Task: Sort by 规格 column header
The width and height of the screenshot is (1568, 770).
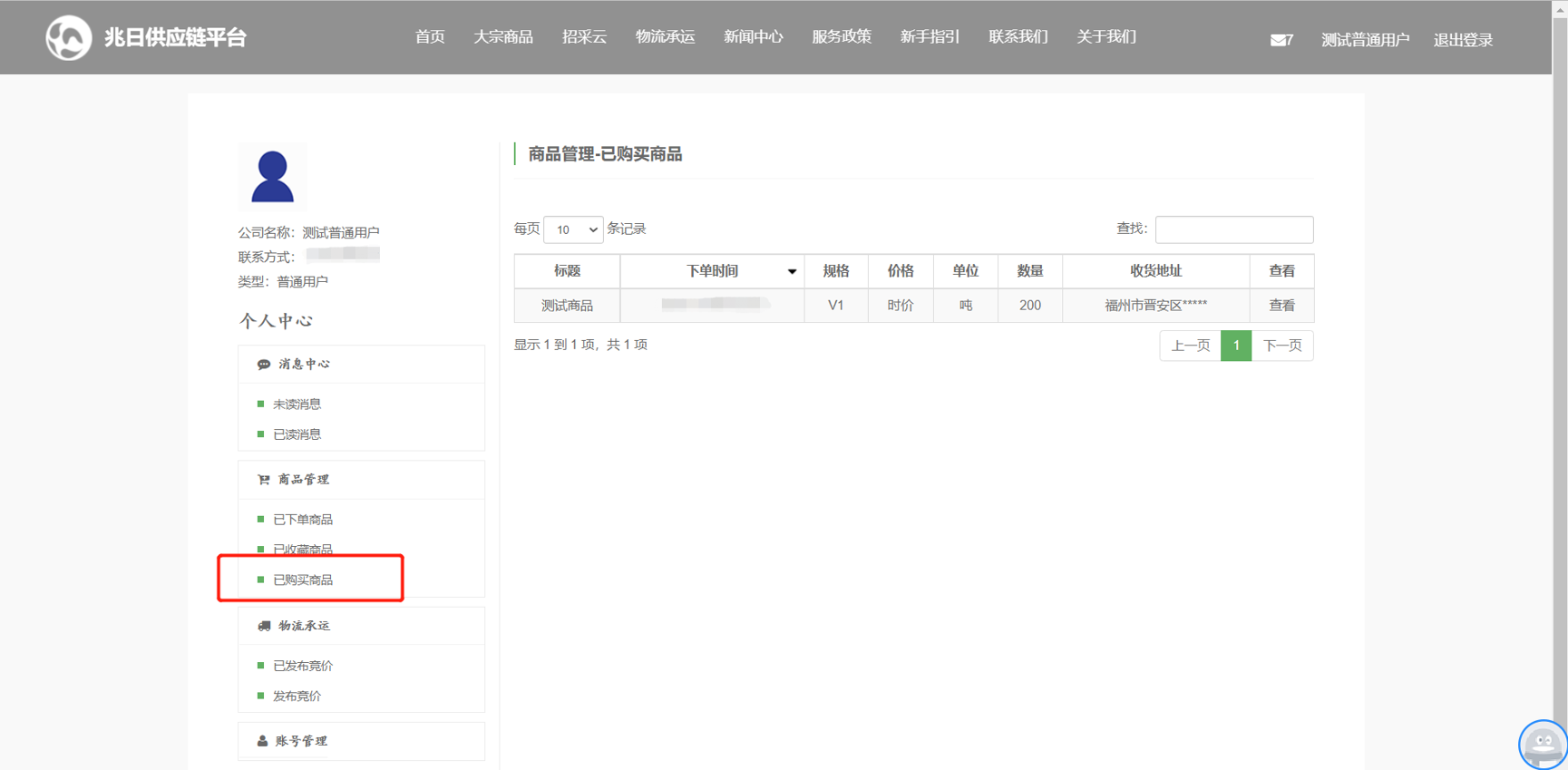Action: pos(835,271)
